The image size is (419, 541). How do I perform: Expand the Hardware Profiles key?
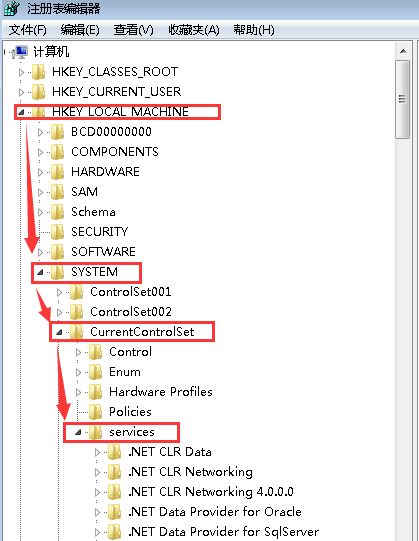(78, 392)
